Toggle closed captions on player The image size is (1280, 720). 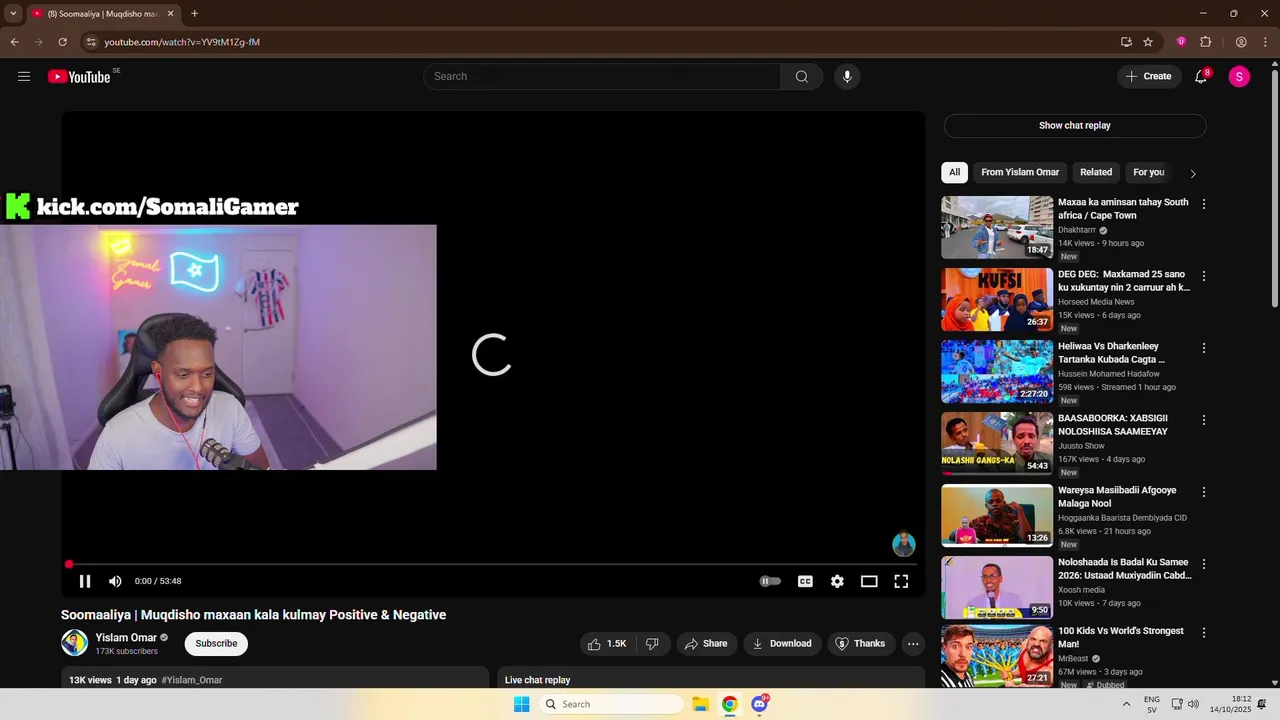tap(805, 581)
